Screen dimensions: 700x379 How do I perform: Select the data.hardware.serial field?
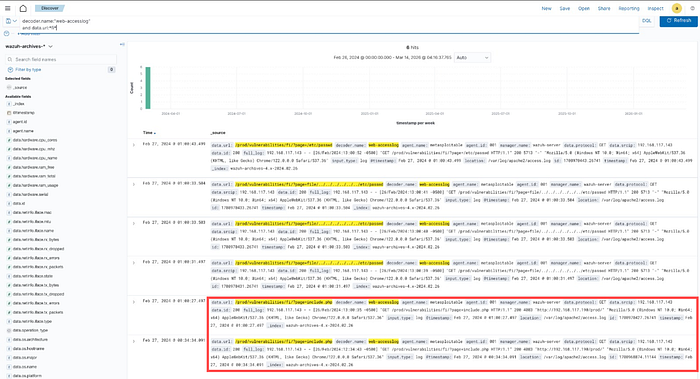point(30,195)
